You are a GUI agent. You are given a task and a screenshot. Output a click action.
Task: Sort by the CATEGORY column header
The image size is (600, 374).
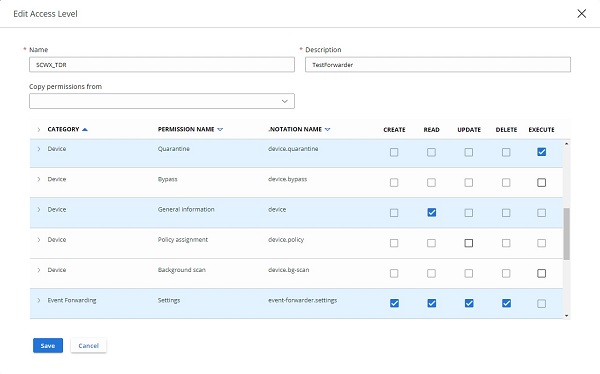tap(63, 129)
